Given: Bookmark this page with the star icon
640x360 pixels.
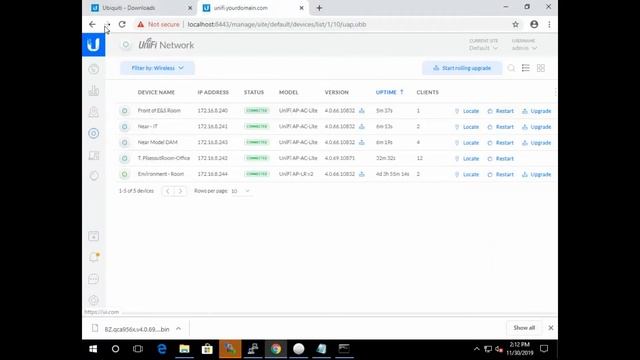Looking at the screenshot, I should (x=516, y=24).
